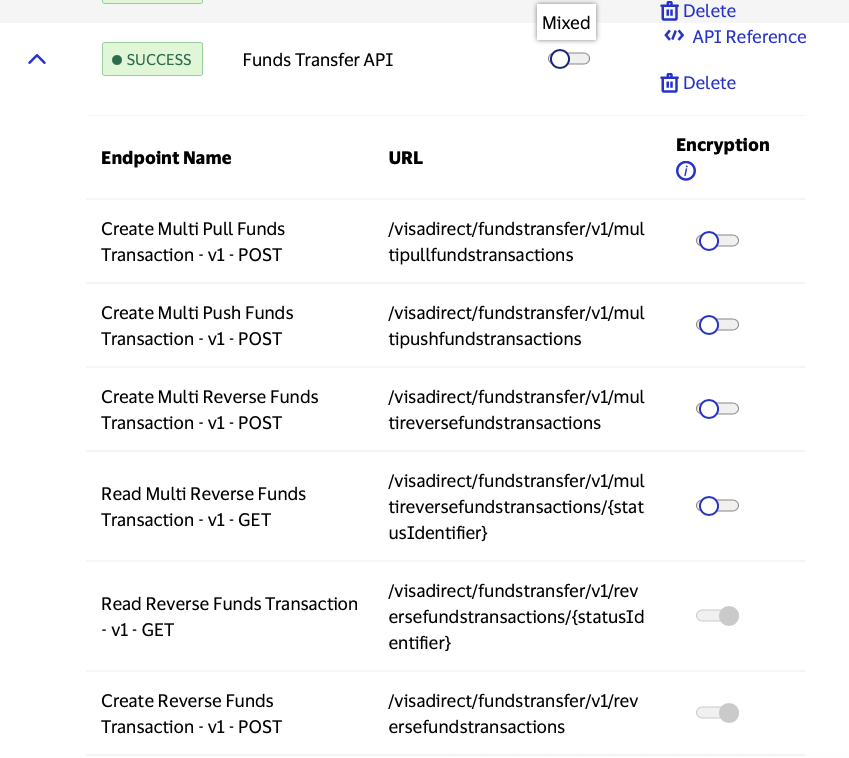Click the Encryption column header text
This screenshot has width=849, height=758.
722,145
